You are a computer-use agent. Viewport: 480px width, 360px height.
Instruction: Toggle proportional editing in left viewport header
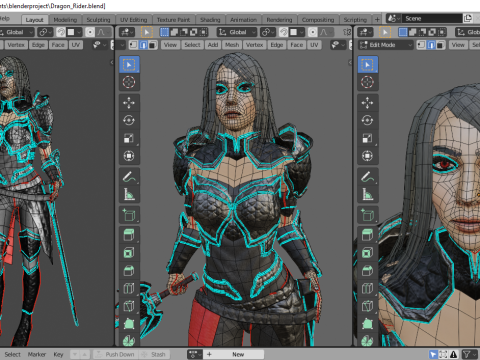pos(90,32)
